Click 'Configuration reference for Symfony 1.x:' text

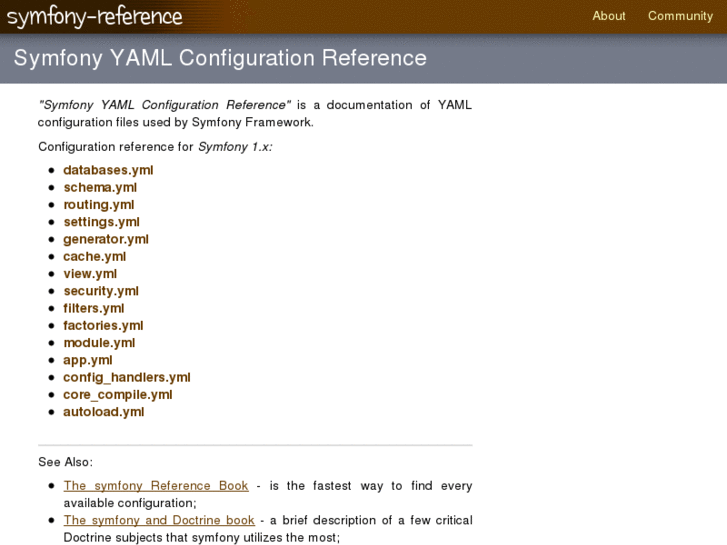(155, 147)
